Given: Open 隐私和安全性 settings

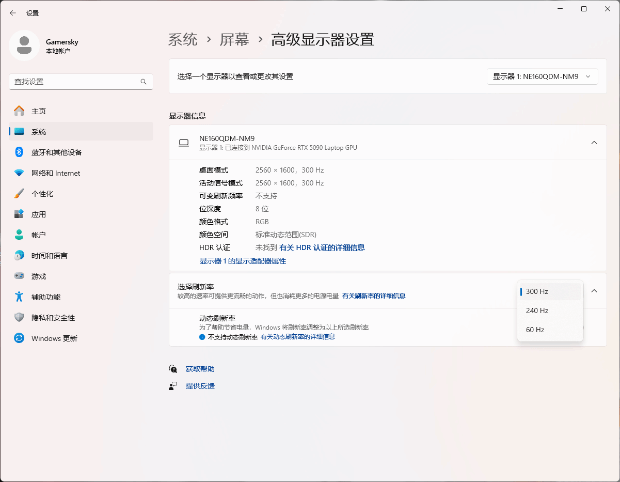Looking at the screenshot, I should 81,317.
